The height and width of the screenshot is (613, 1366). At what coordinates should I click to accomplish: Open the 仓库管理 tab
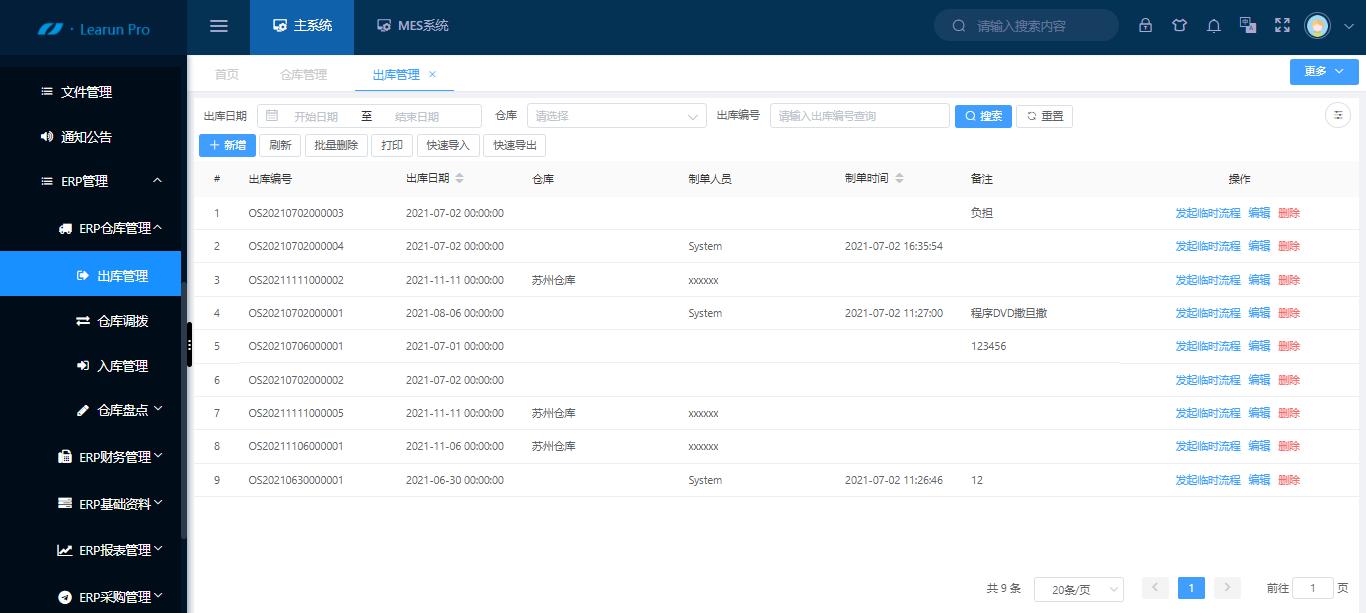pyautogui.click(x=304, y=73)
